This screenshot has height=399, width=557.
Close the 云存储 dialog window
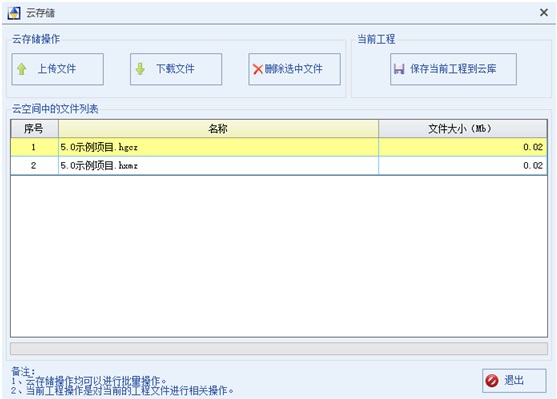coord(544,13)
